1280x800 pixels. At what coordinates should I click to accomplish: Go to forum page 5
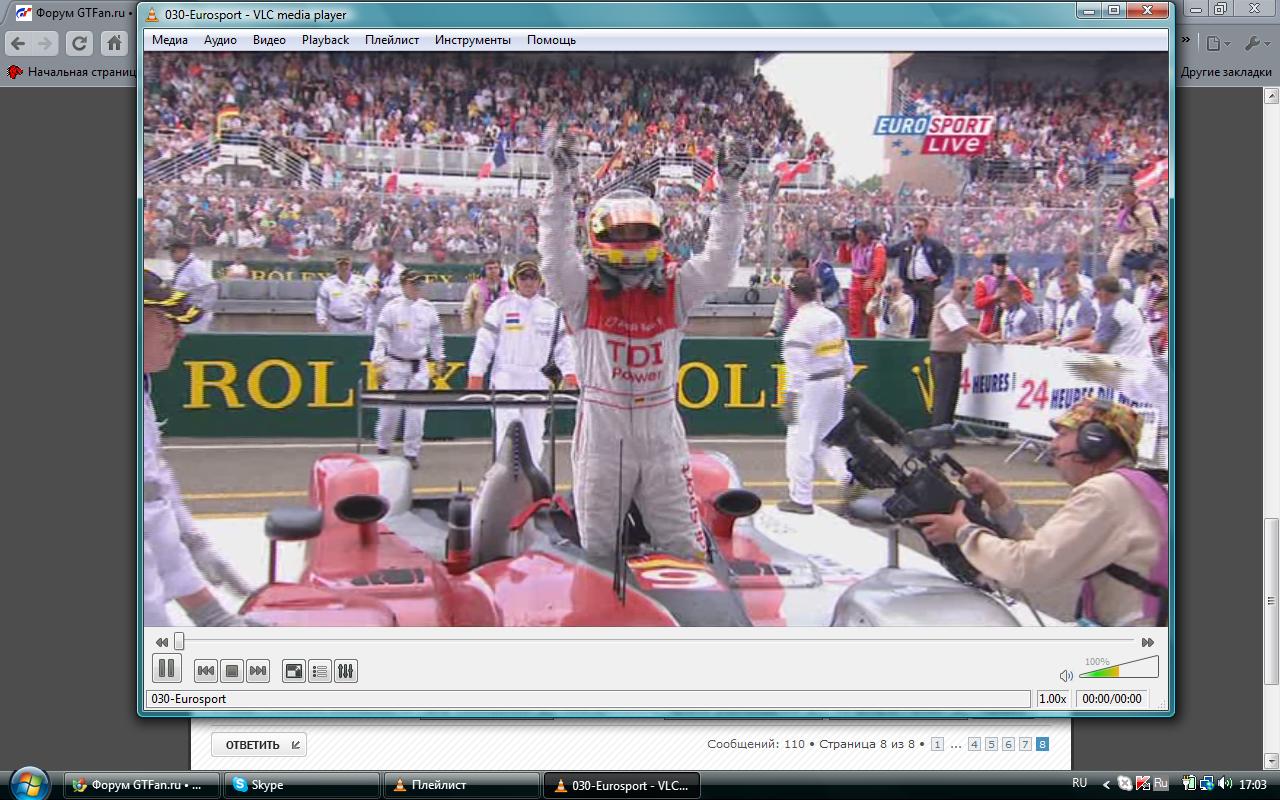tap(991, 744)
